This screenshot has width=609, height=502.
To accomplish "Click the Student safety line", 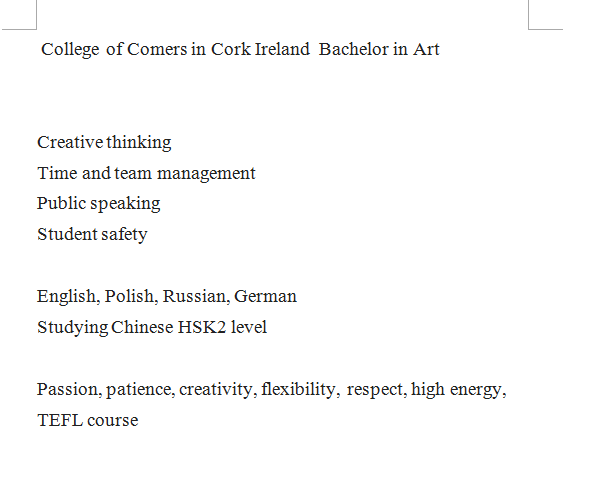I will [92, 234].
